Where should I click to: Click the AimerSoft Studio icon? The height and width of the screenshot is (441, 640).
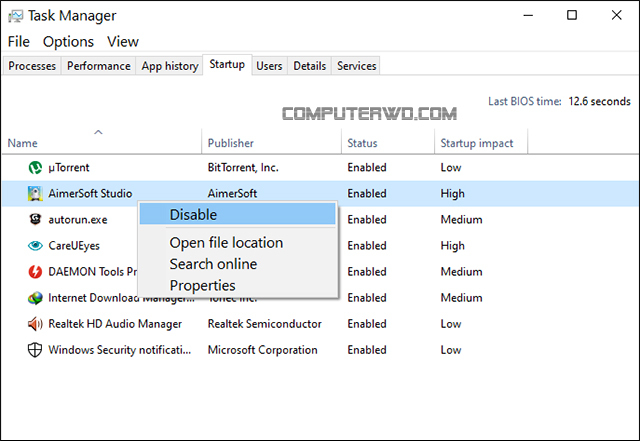coord(35,194)
